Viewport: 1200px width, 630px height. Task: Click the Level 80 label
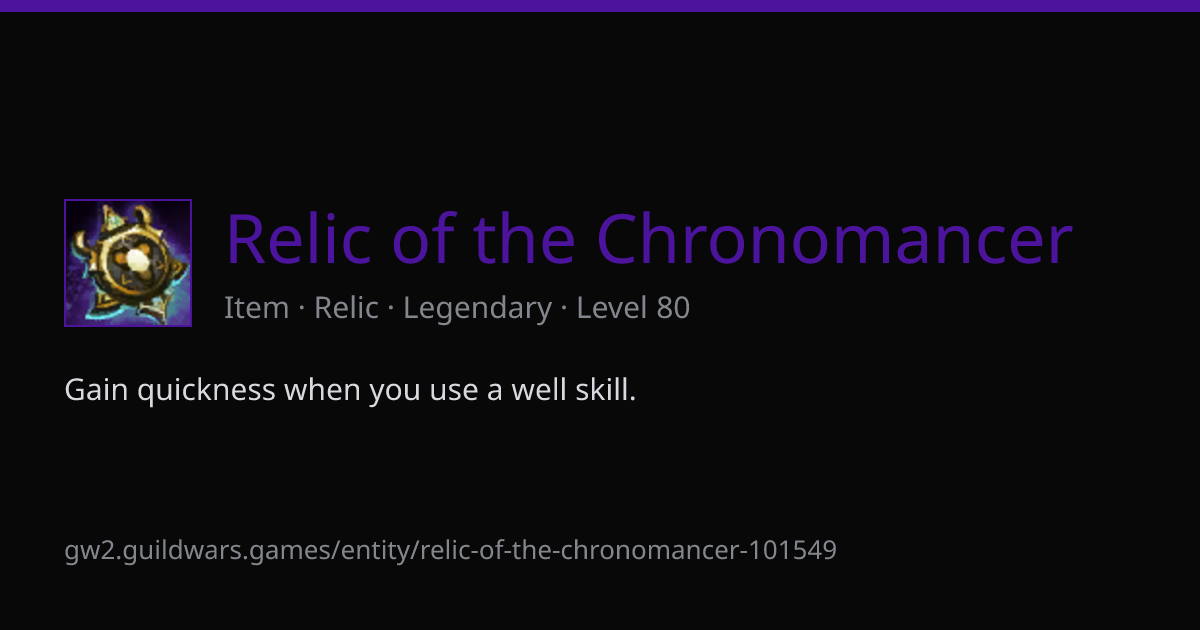(633, 308)
